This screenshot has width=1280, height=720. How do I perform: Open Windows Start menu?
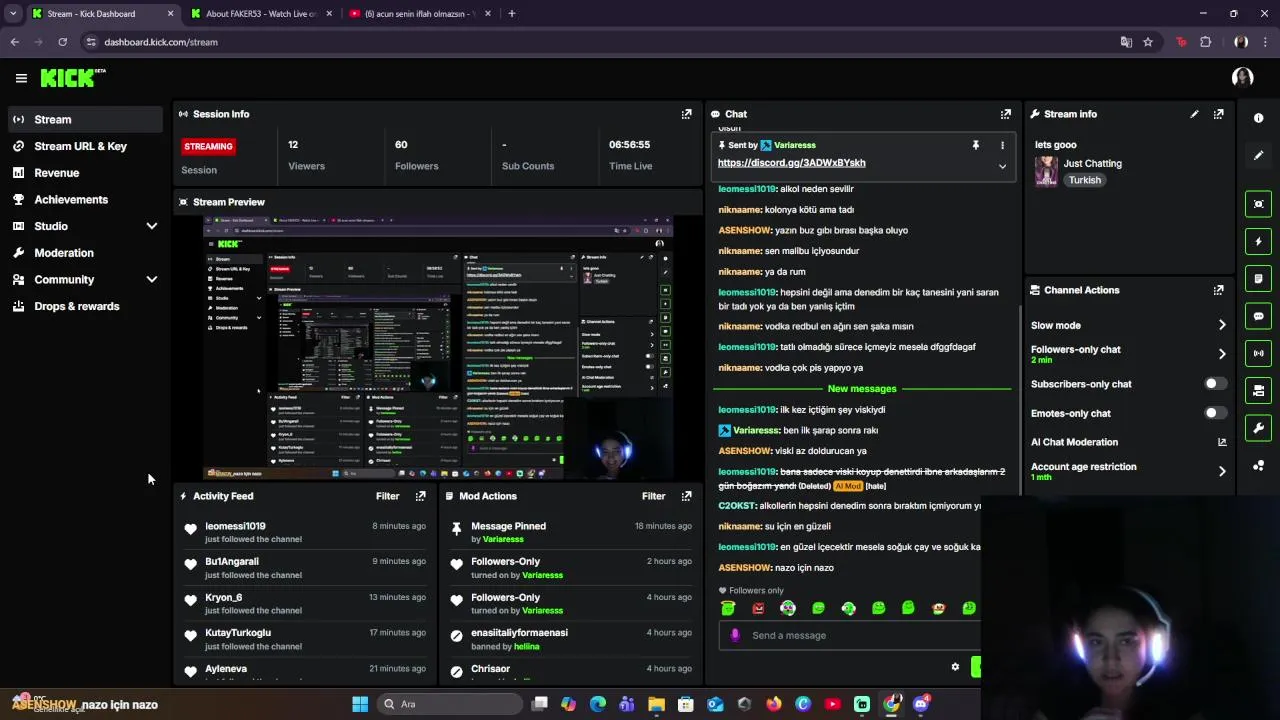click(360, 704)
